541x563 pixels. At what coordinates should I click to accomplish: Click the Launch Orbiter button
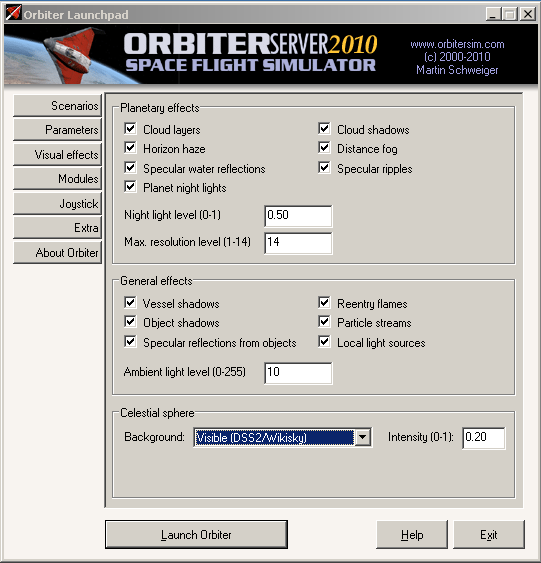coord(196,534)
